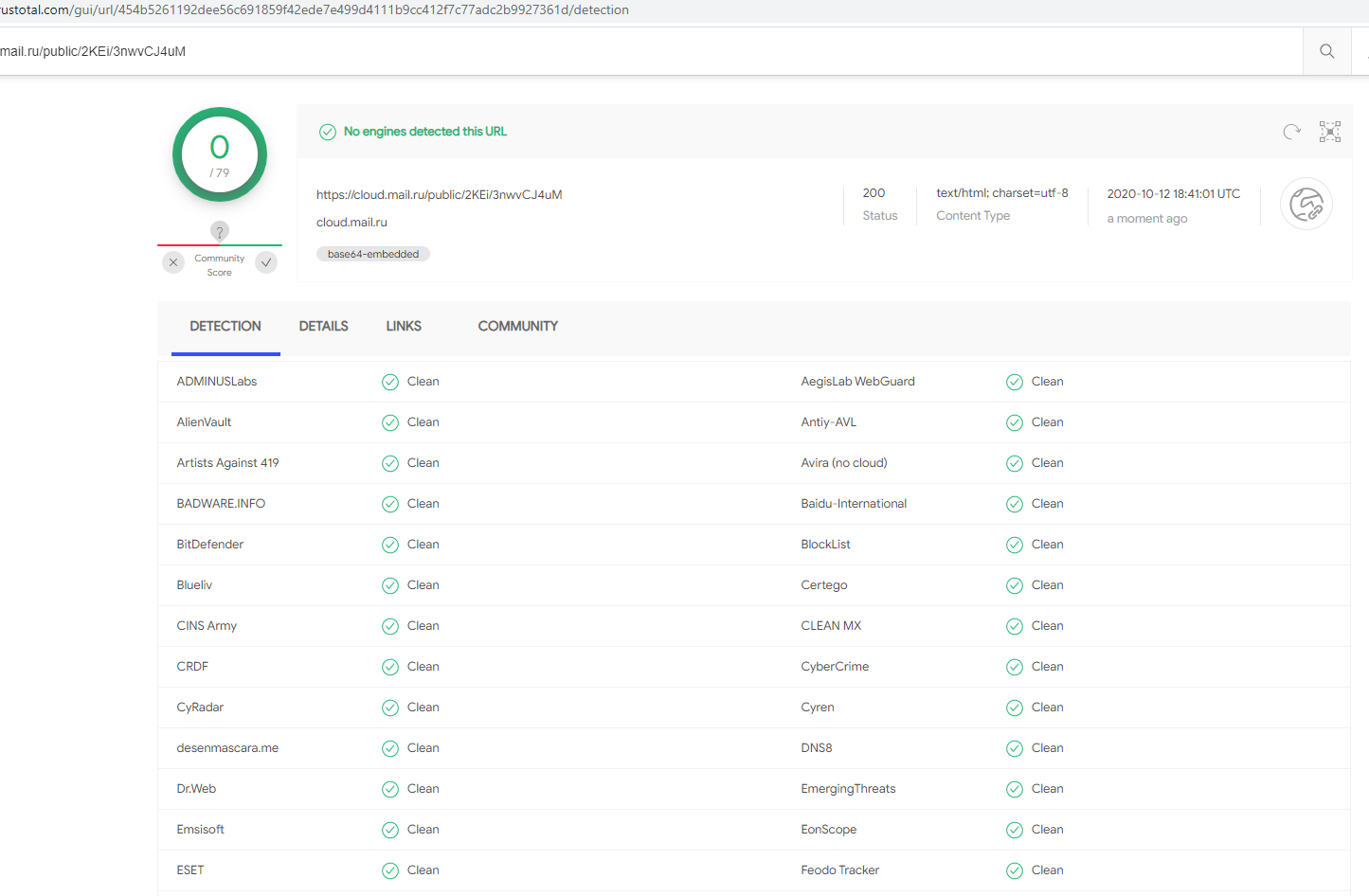The height and width of the screenshot is (896, 1369).
Task: Click the reanalyze refresh icon
Action: coord(1291,132)
